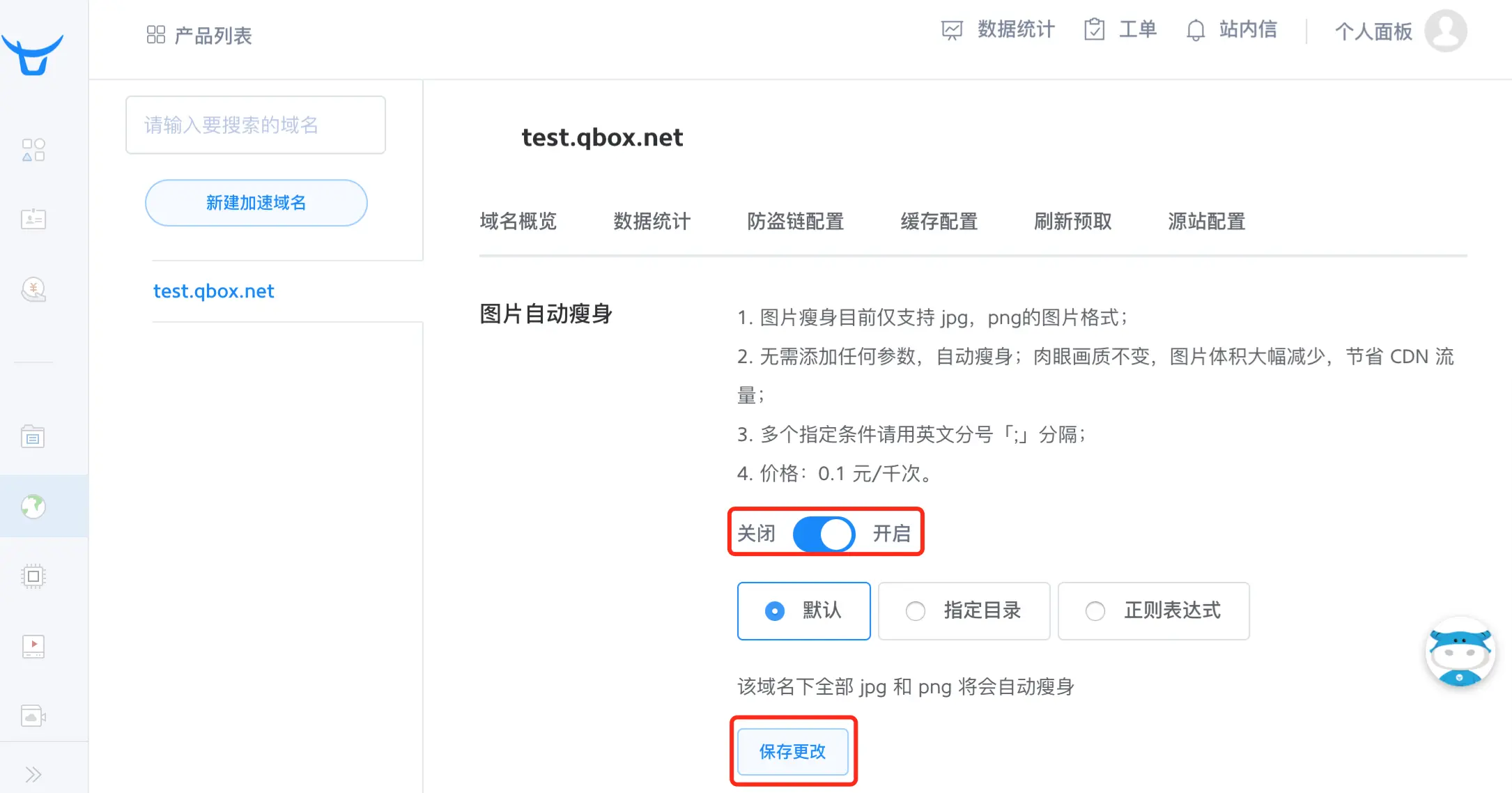The height and width of the screenshot is (793, 1512).
Task: Click note 该域名下全部 jpg 和 png 将会自动瘦身
Action: coord(906,687)
